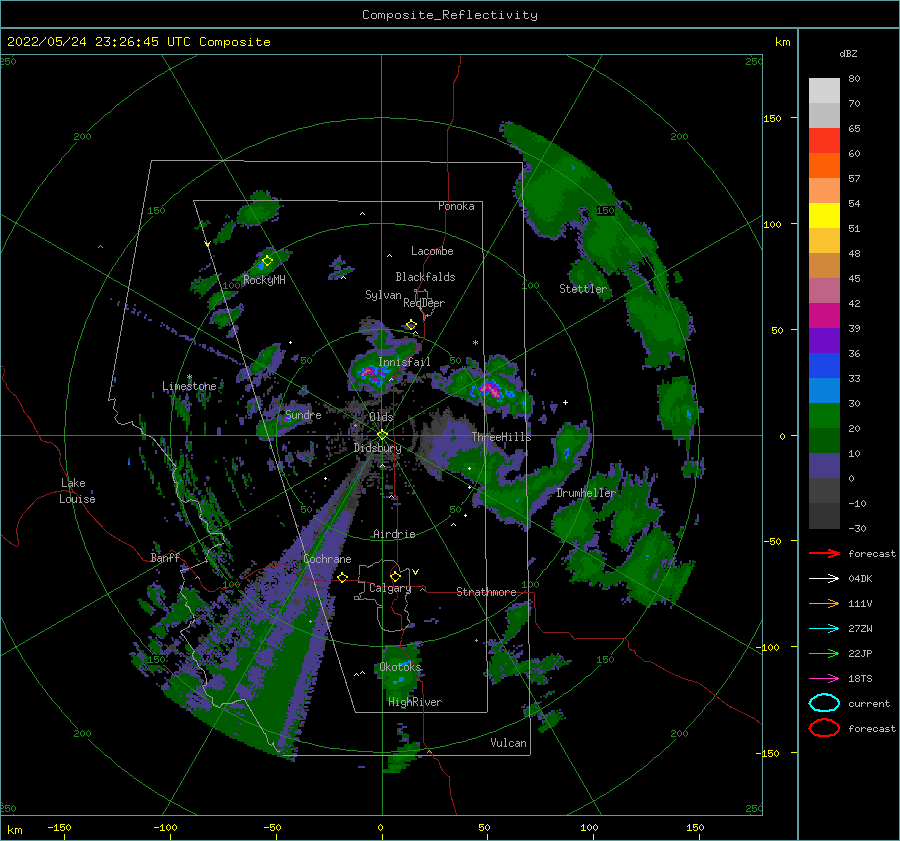Click the intense magenta storm core near Innisfail
The height and width of the screenshot is (841, 900).
[x=368, y=373]
